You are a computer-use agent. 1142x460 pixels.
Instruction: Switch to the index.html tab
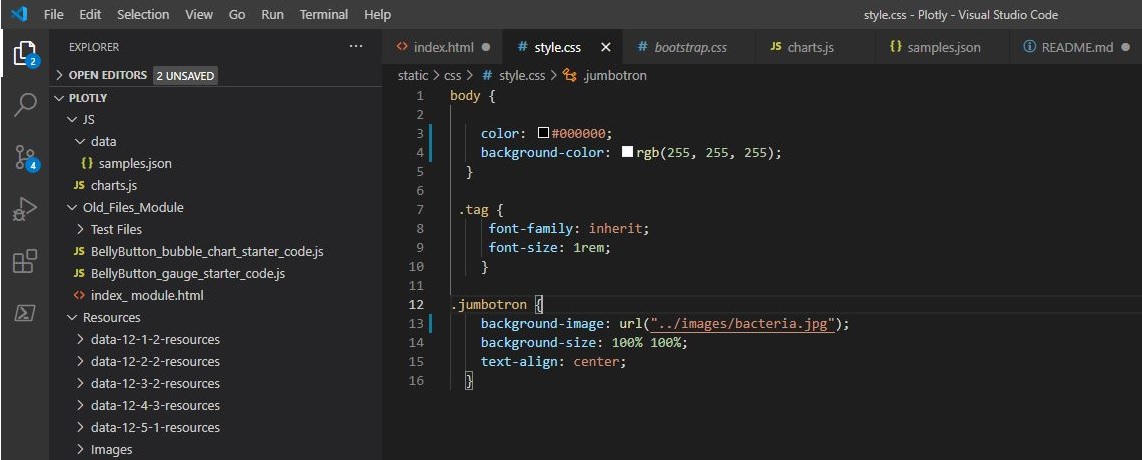444,47
